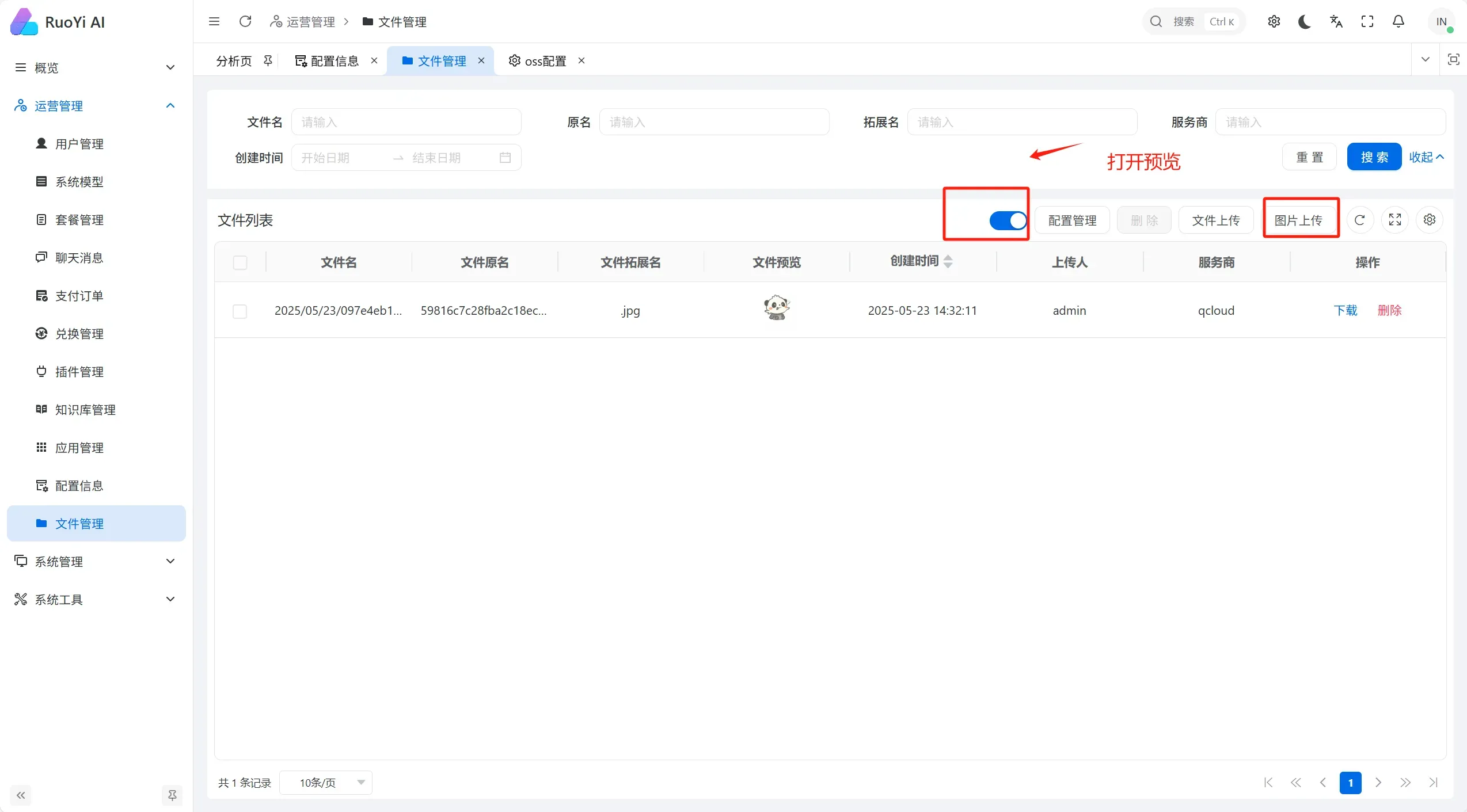Open 知识库管理 in sidebar
This screenshot has height=812, width=1467.
(85, 410)
